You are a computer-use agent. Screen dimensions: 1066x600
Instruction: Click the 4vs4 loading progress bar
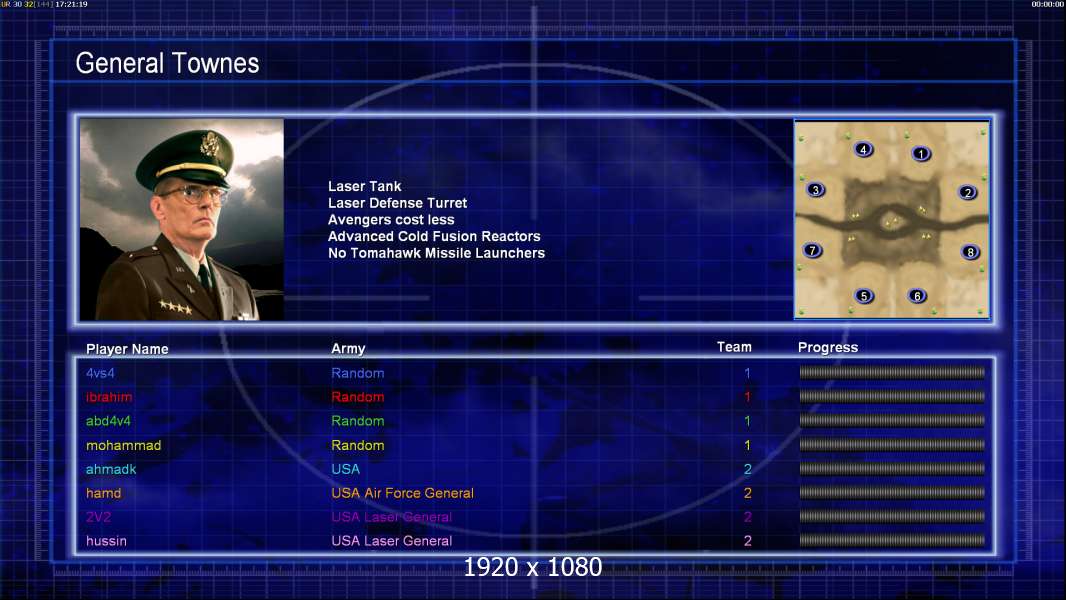point(892,372)
